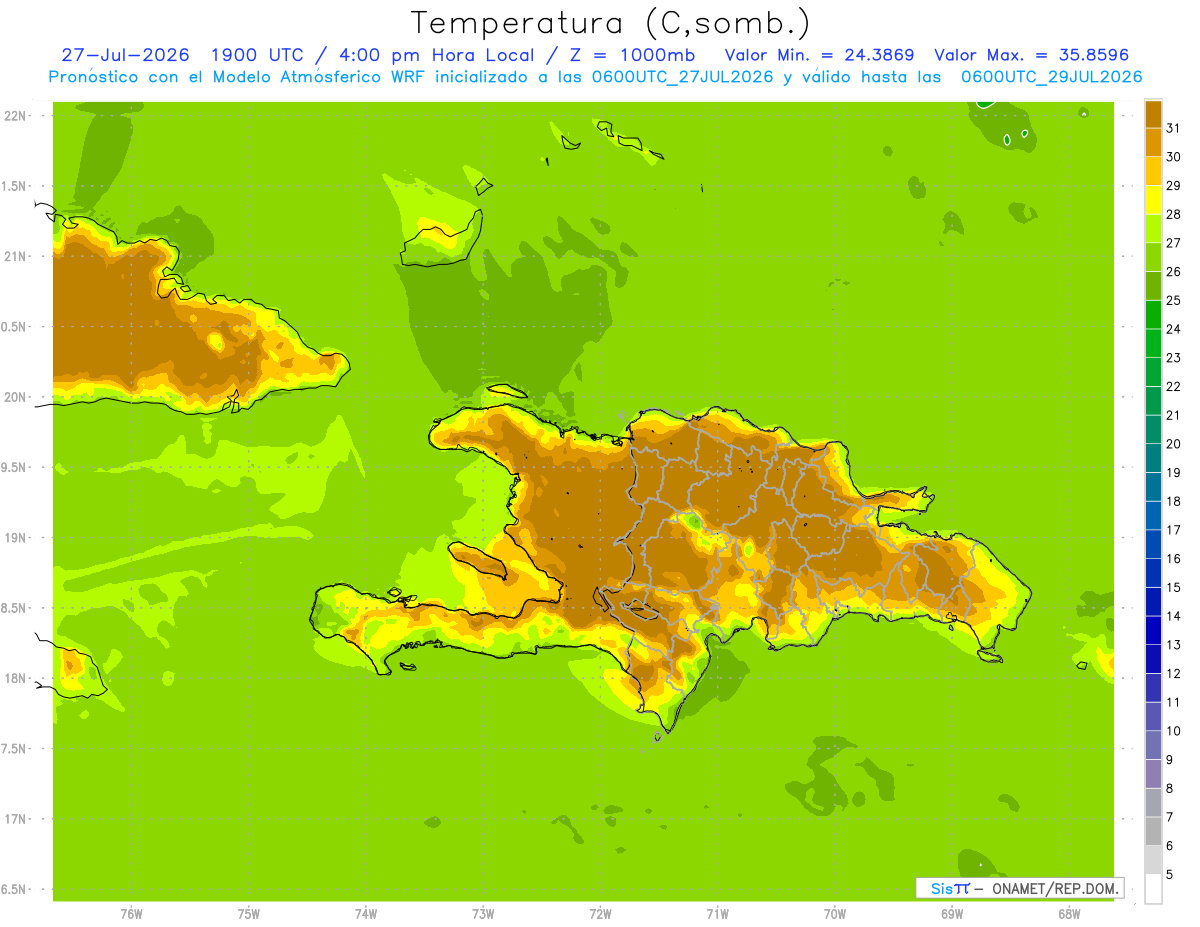Click '0600UTC_27JUL2026' initialization time text

(679, 77)
